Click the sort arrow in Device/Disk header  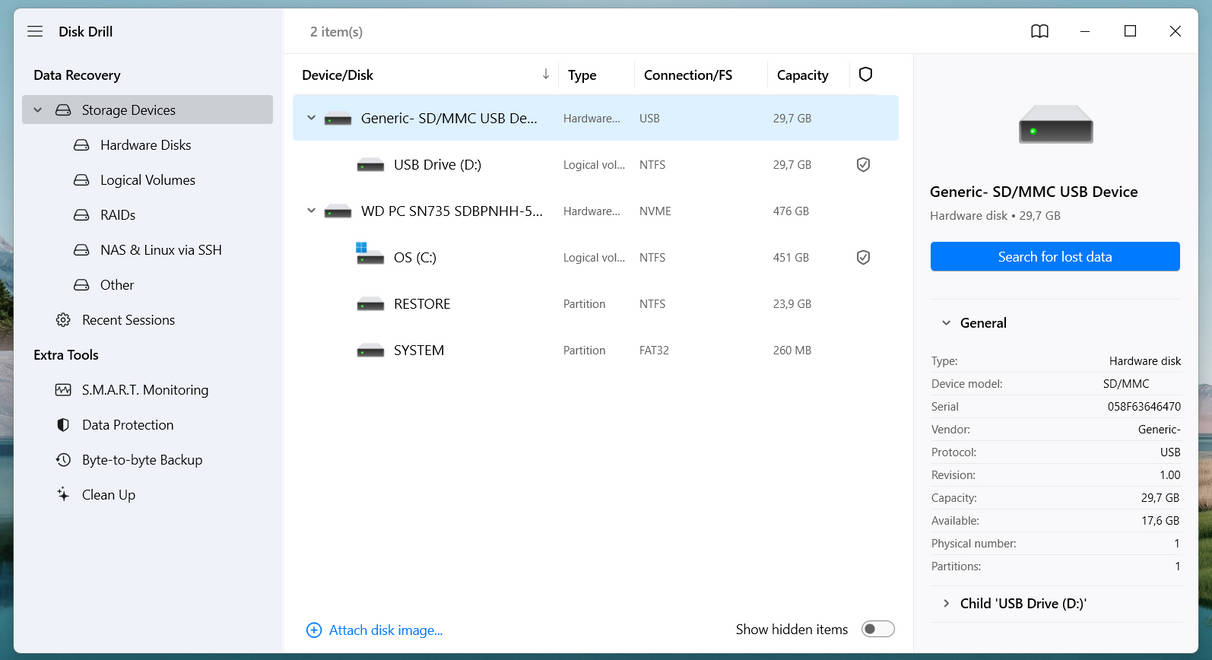click(x=546, y=74)
